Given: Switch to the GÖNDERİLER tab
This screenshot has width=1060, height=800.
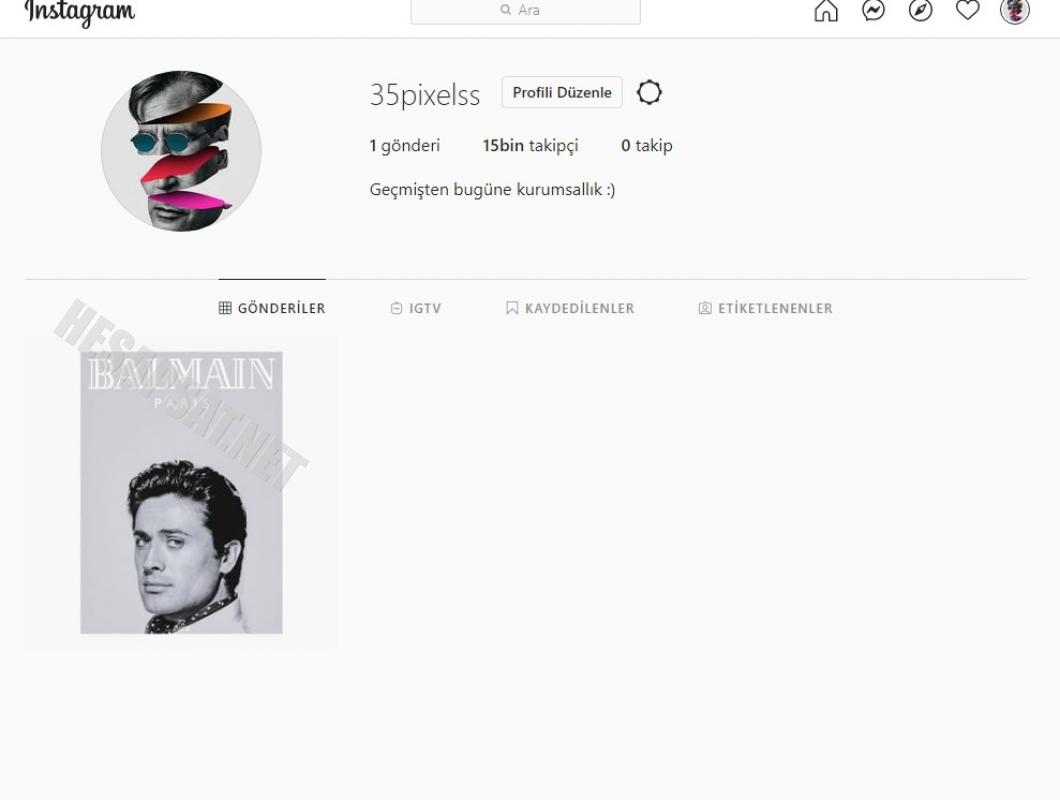Looking at the screenshot, I should [x=272, y=308].
